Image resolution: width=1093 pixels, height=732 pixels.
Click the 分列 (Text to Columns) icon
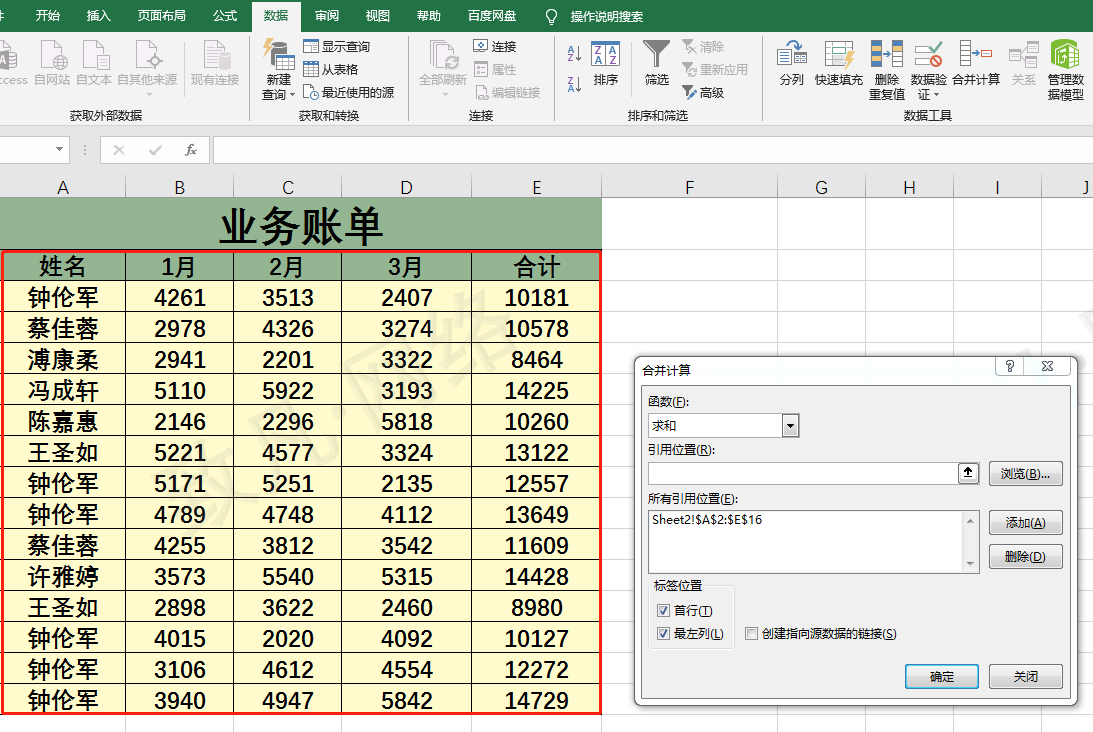[791, 56]
